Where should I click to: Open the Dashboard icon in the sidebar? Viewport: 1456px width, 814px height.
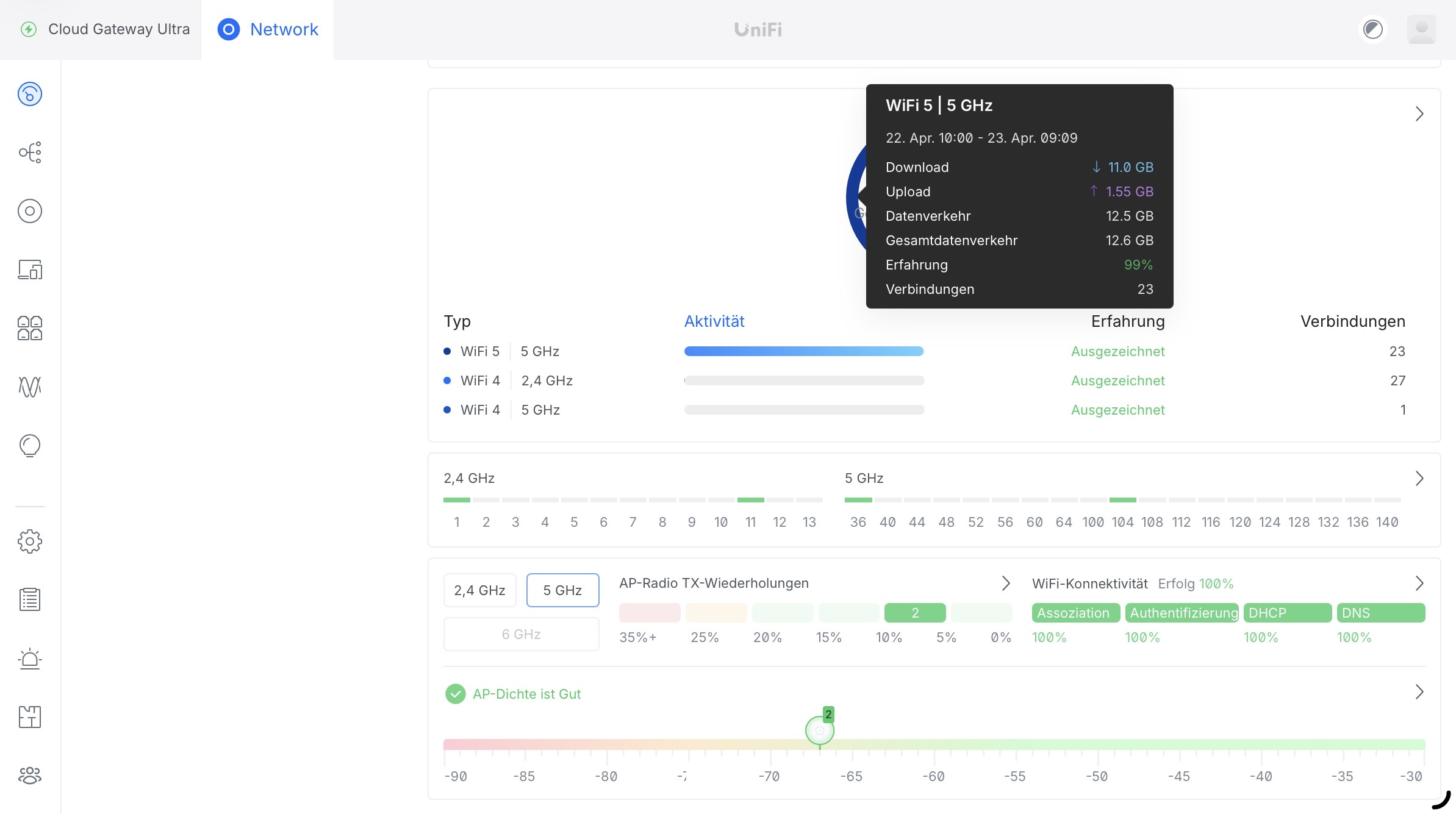click(30, 94)
